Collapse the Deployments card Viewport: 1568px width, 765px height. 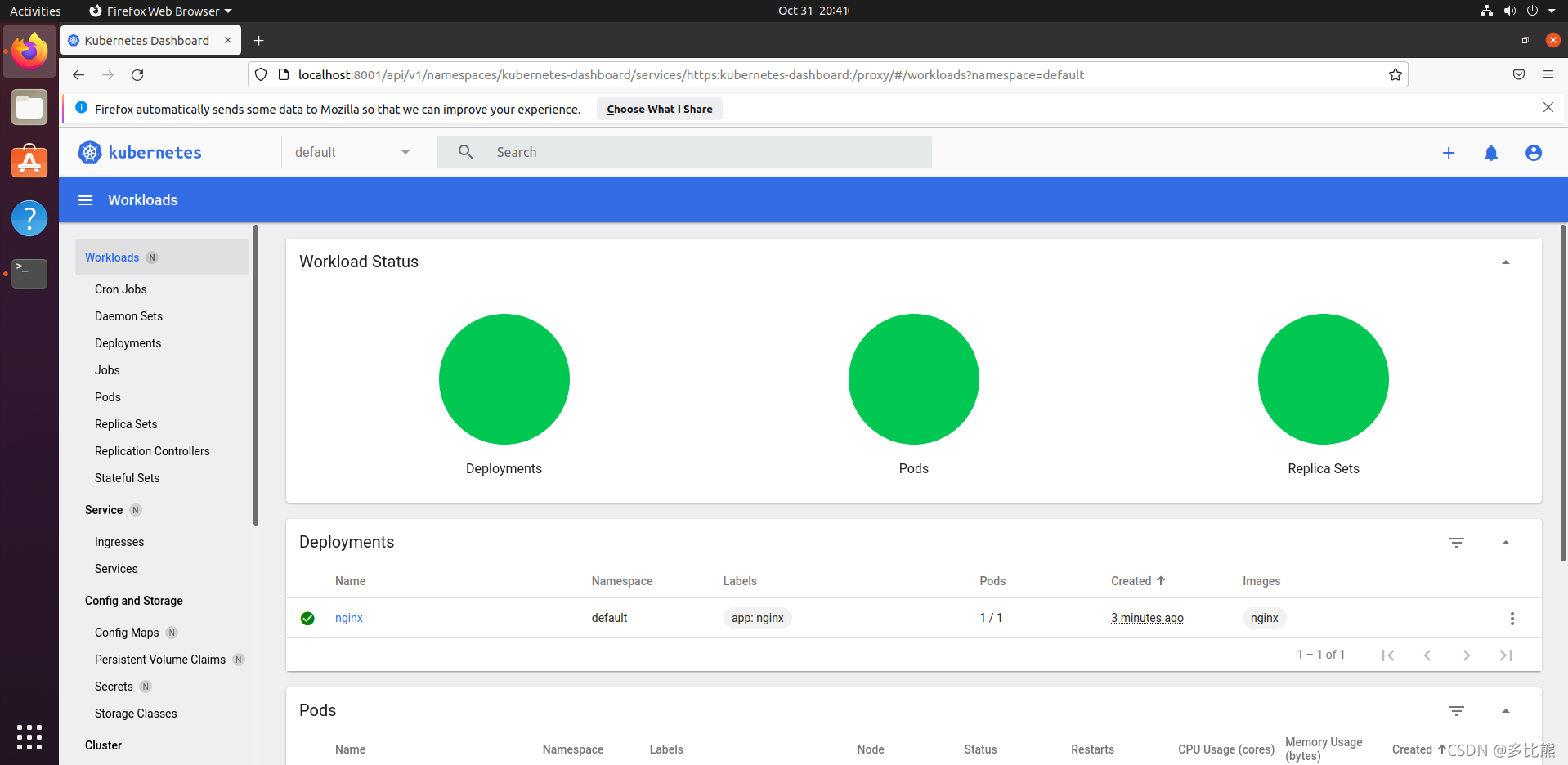pyautogui.click(x=1506, y=543)
